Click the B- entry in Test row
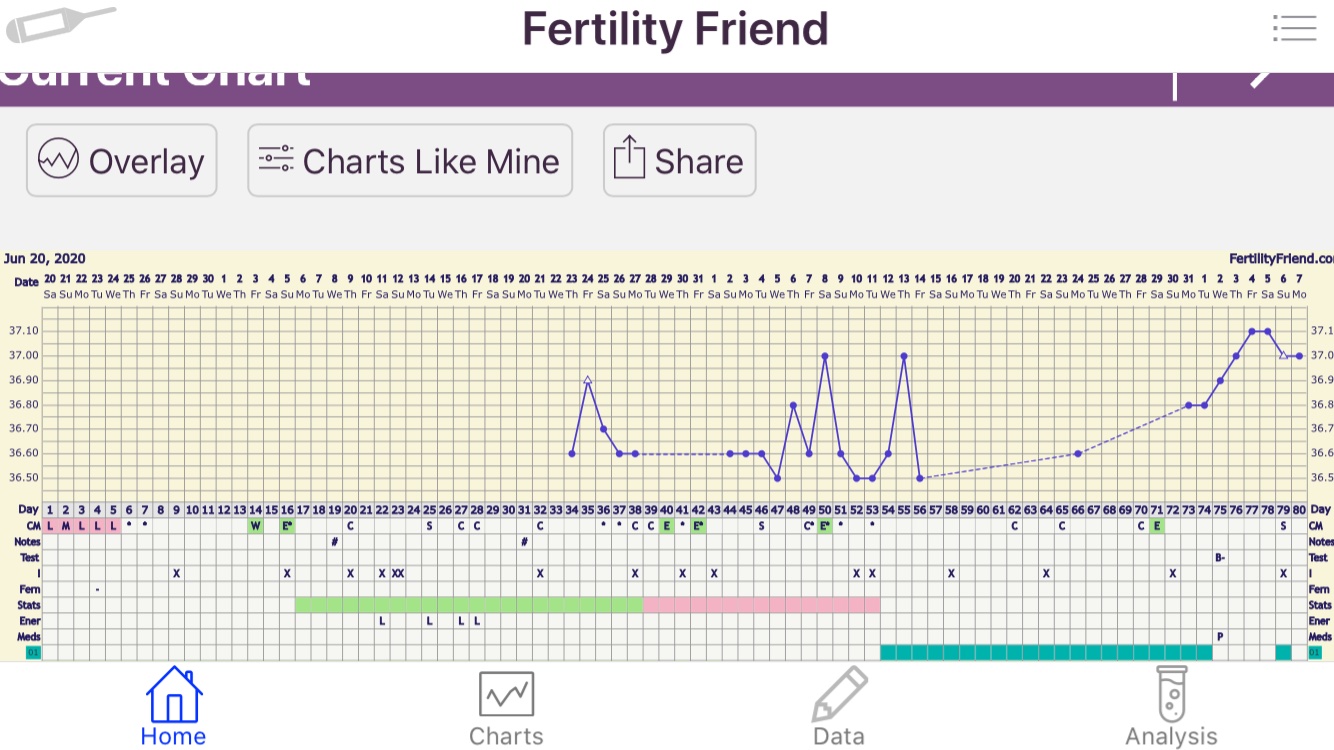 1220,558
